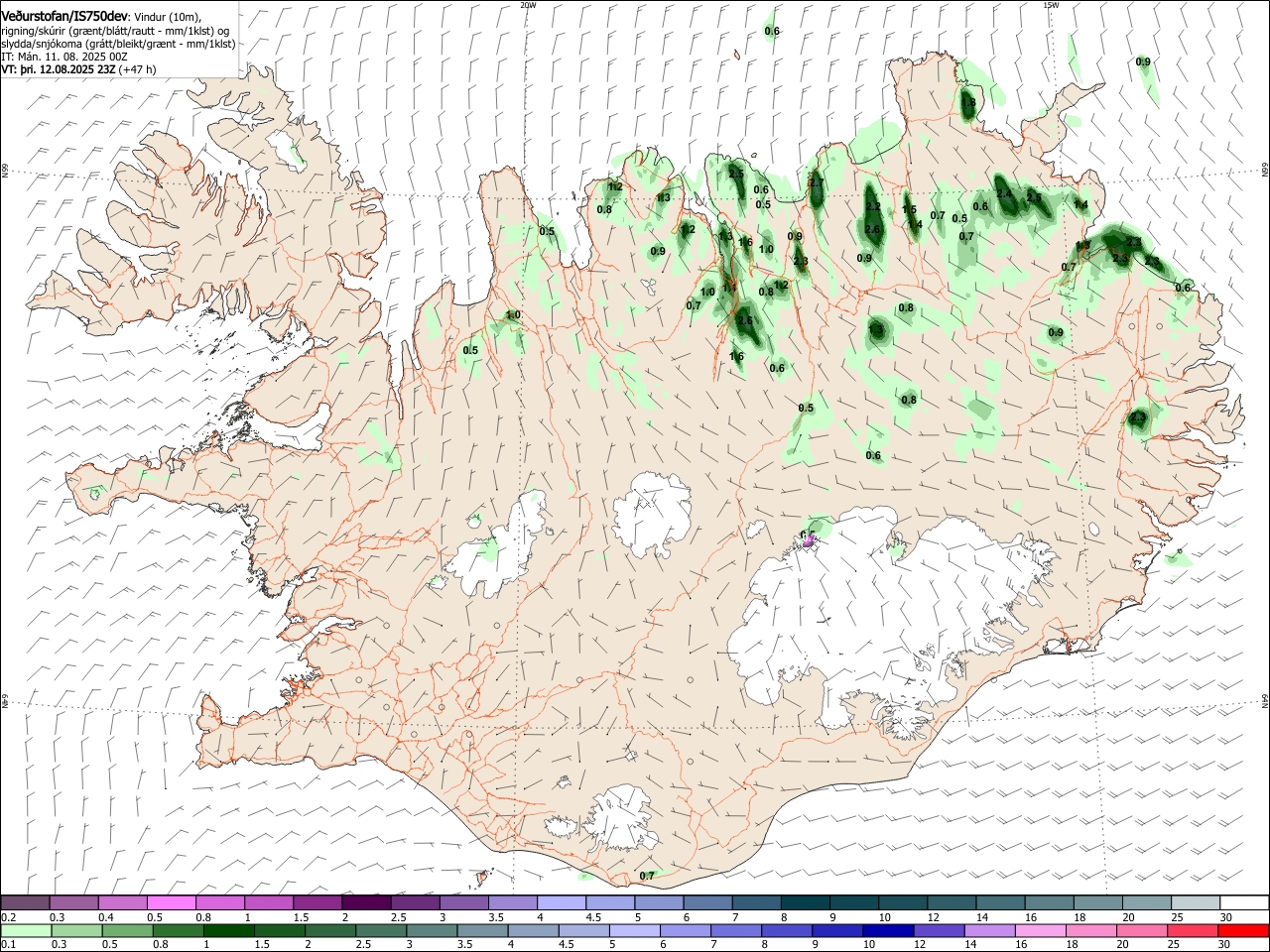Click the 1.8 rainfall value in the northeast
1270x952 pixels.
coord(968,102)
